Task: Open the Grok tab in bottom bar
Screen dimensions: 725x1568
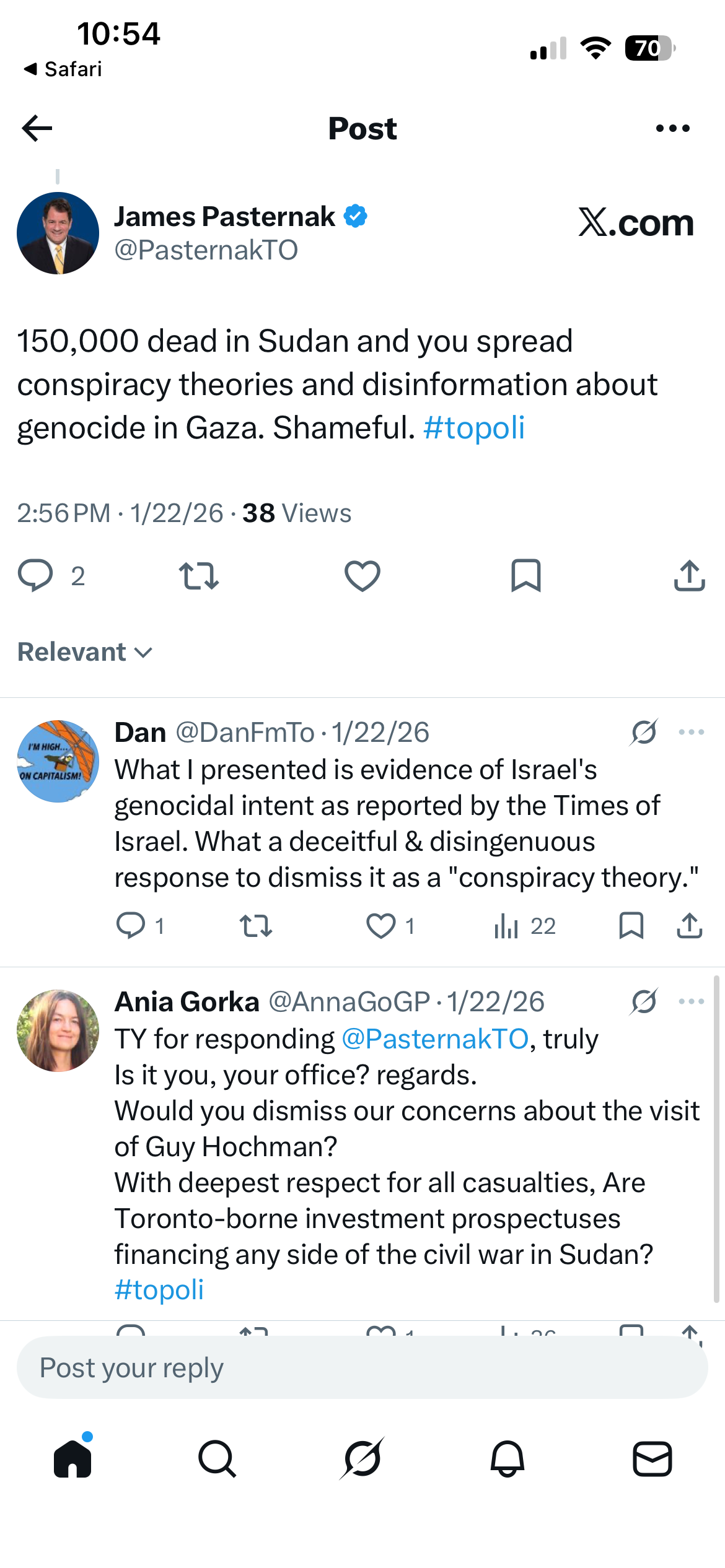Action: 362,1459
